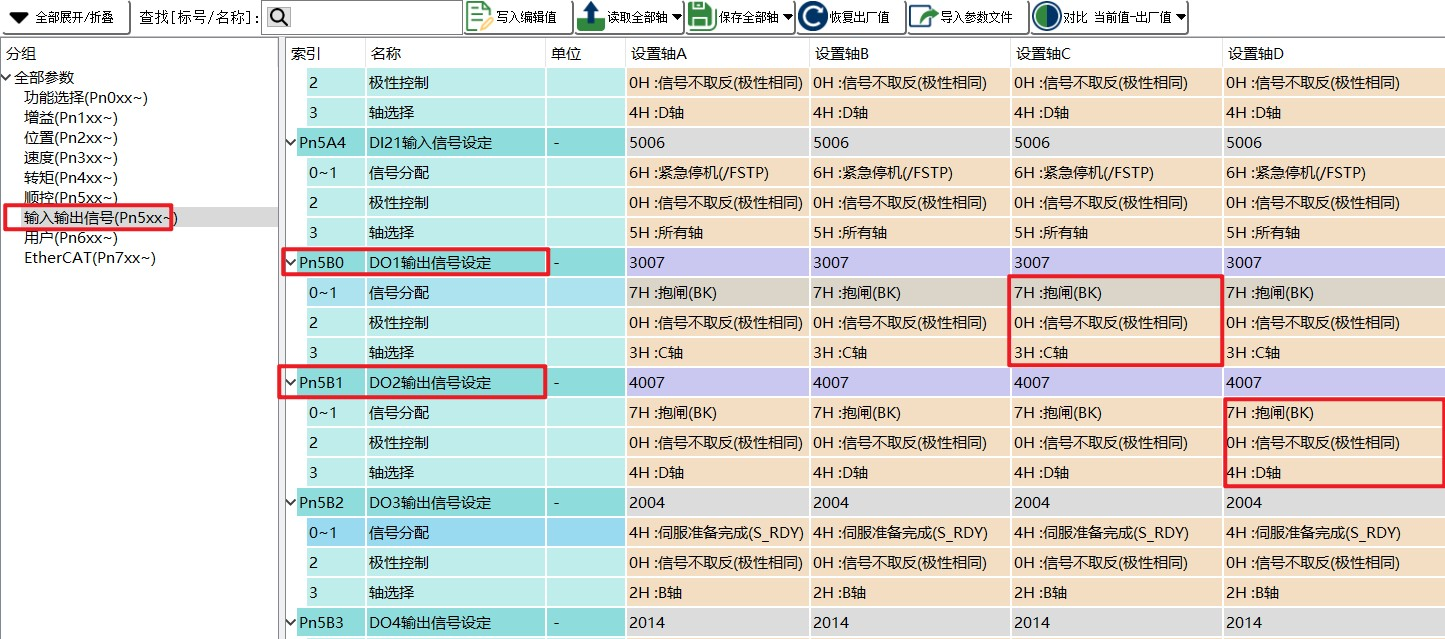Collapse the Pn5B0 parameter row
This screenshot has height=639, width=1445.
click(x=291, y=263)
